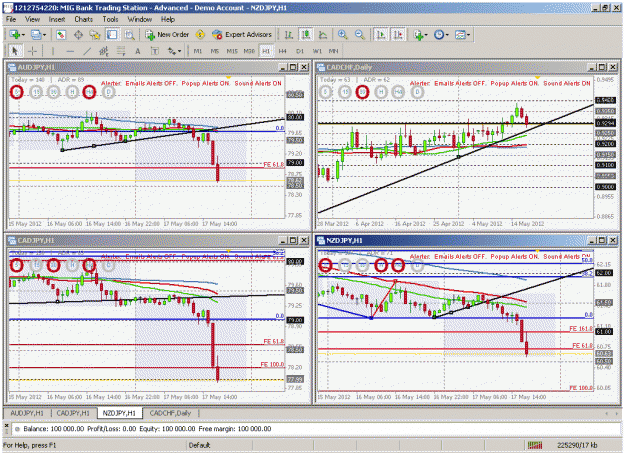Select the Cursor pointer tool
This screenshot has height=453, width=625.
15,51
